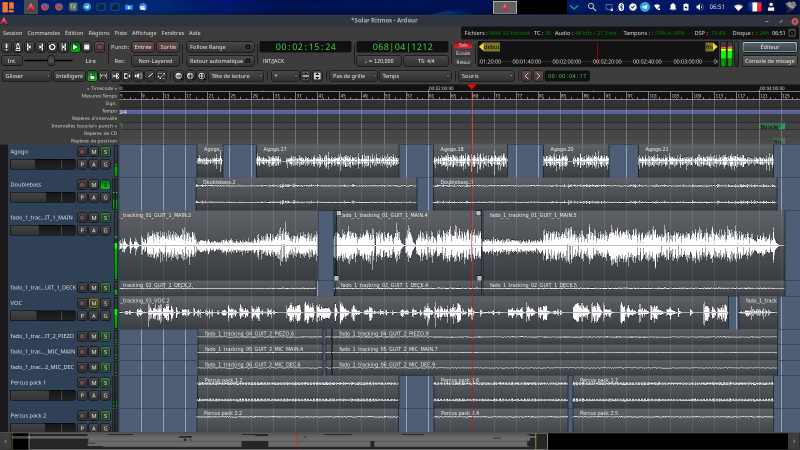Open the Pas de grille dropdown
This screenshot has width=800, height=450.
(x=353, y=76)
